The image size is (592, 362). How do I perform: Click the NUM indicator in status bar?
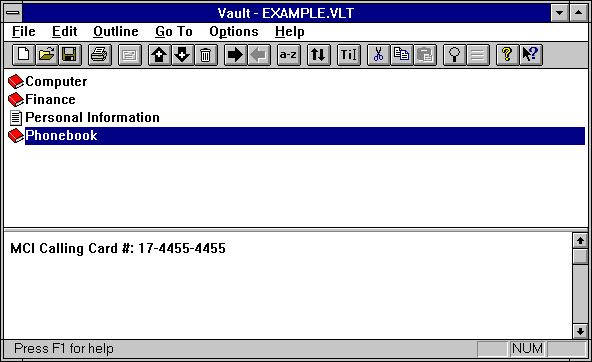point(527,348)
